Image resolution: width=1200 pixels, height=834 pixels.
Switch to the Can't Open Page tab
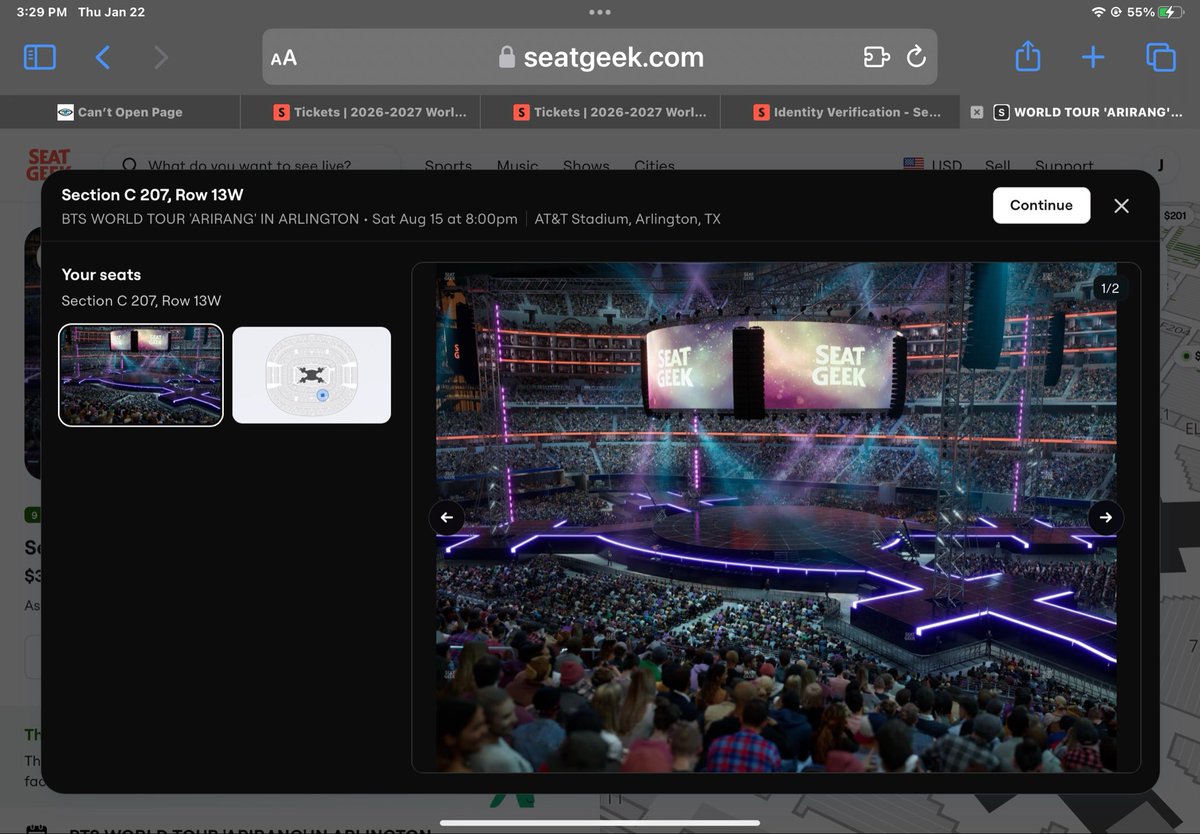(120, 112)
